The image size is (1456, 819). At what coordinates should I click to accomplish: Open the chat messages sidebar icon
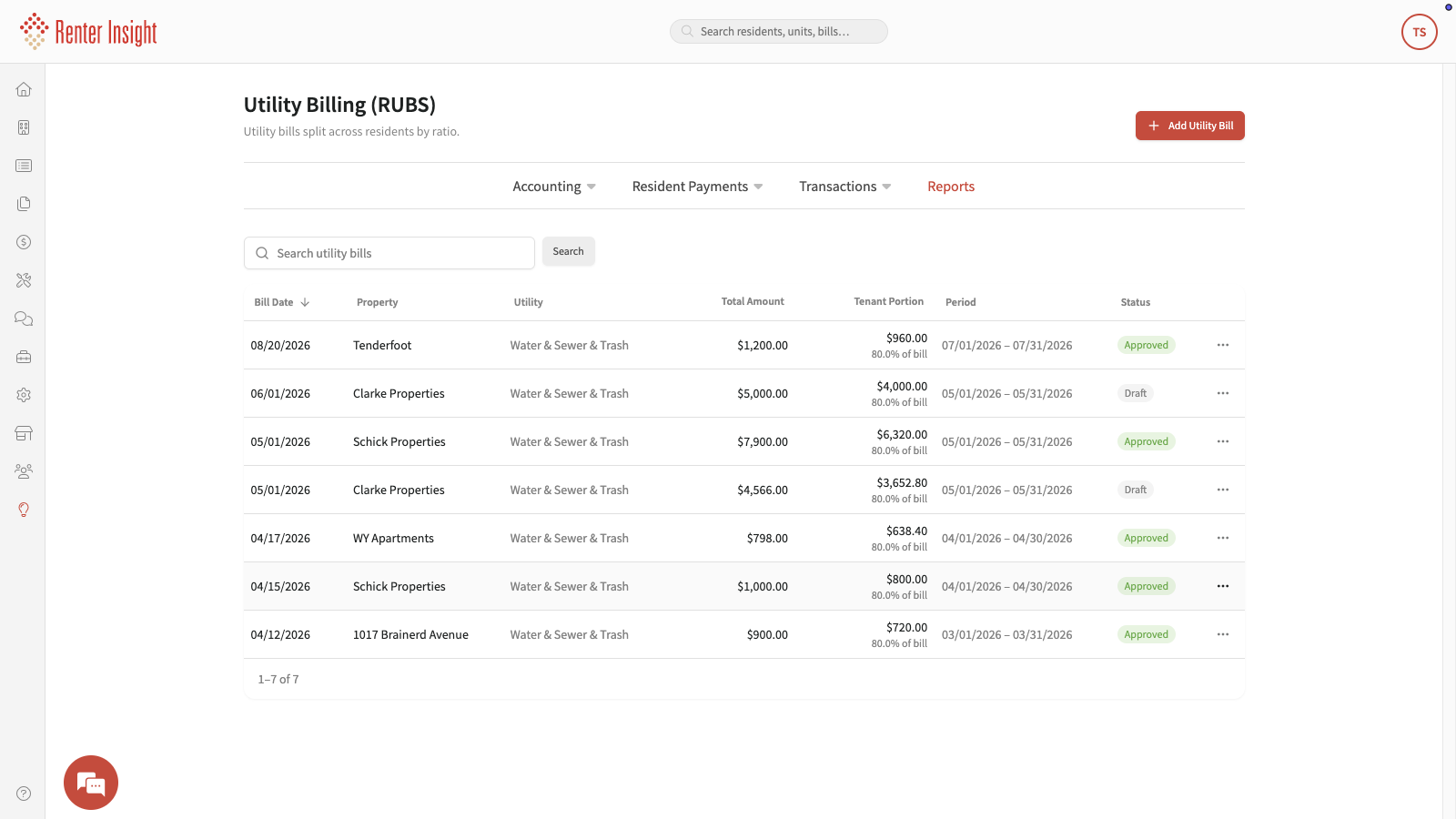point(24,318)
